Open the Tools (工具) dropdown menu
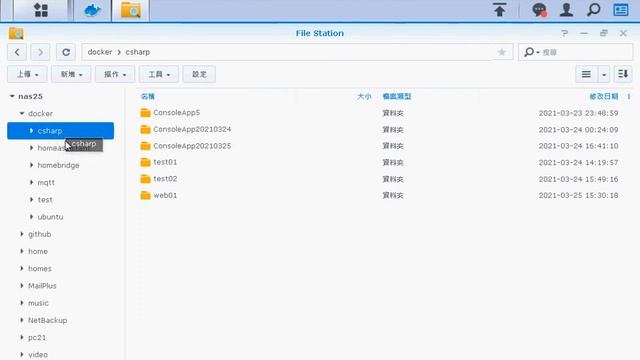 [x=159, y=74]
